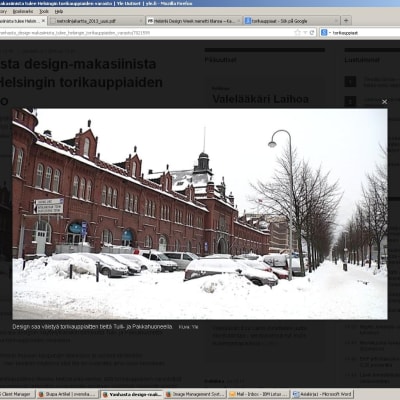Open the search engine selector dropdown
The height and width of the screenshot is (400, 400).
325,33
